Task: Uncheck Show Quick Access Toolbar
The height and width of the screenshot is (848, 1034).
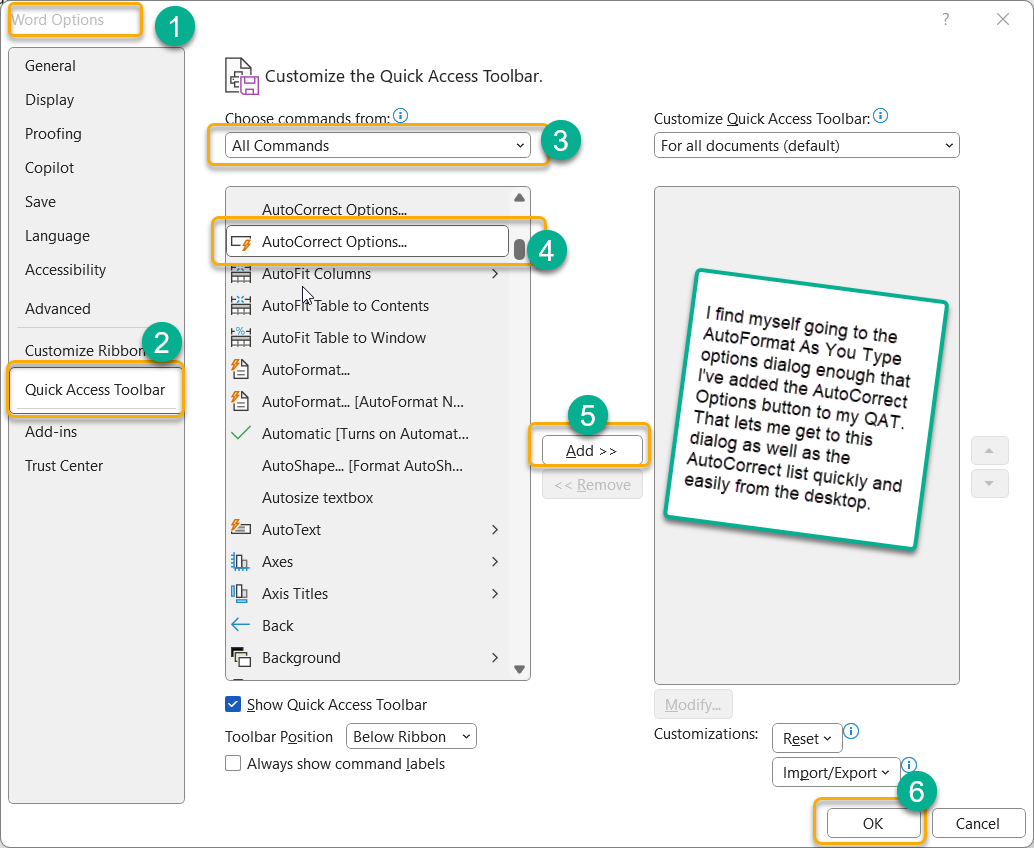Action: pos(233,704)
